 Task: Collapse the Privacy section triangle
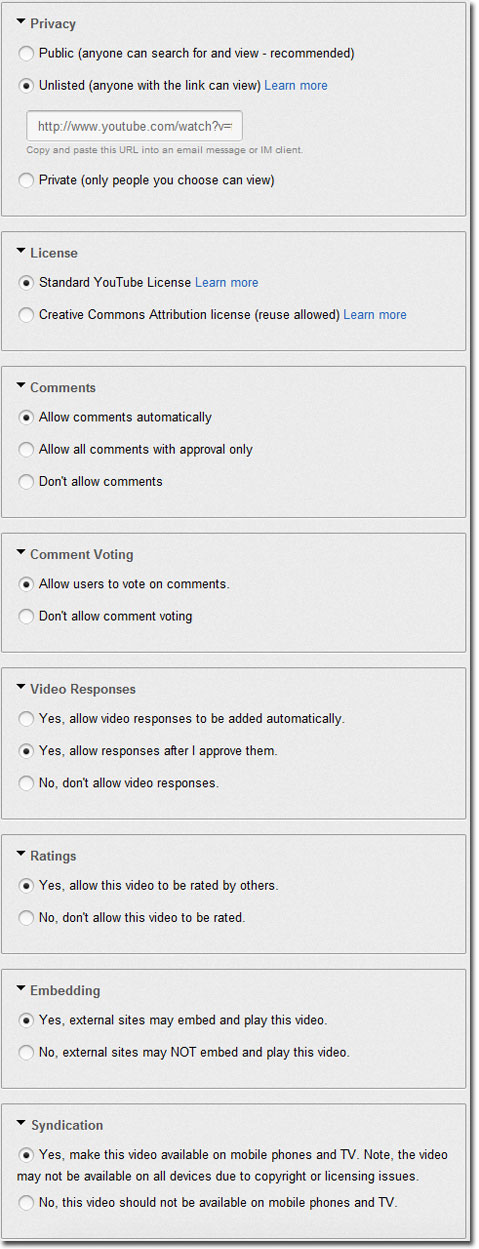(x=21, y=20)
